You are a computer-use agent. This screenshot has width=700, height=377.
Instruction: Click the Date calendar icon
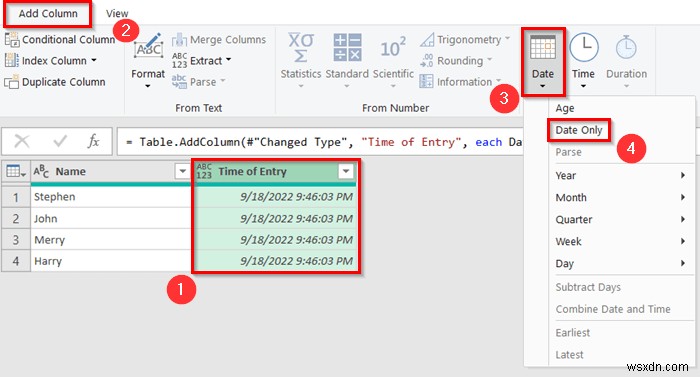(x=543, y=48)
